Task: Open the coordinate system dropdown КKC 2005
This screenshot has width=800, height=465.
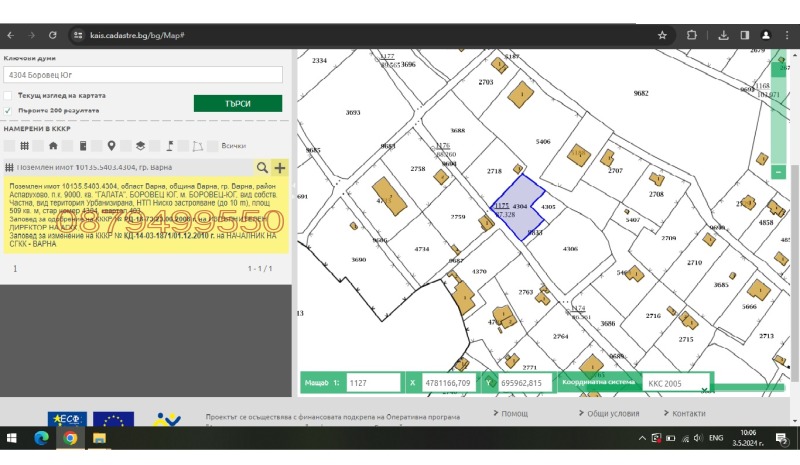Action: point(674,383)
